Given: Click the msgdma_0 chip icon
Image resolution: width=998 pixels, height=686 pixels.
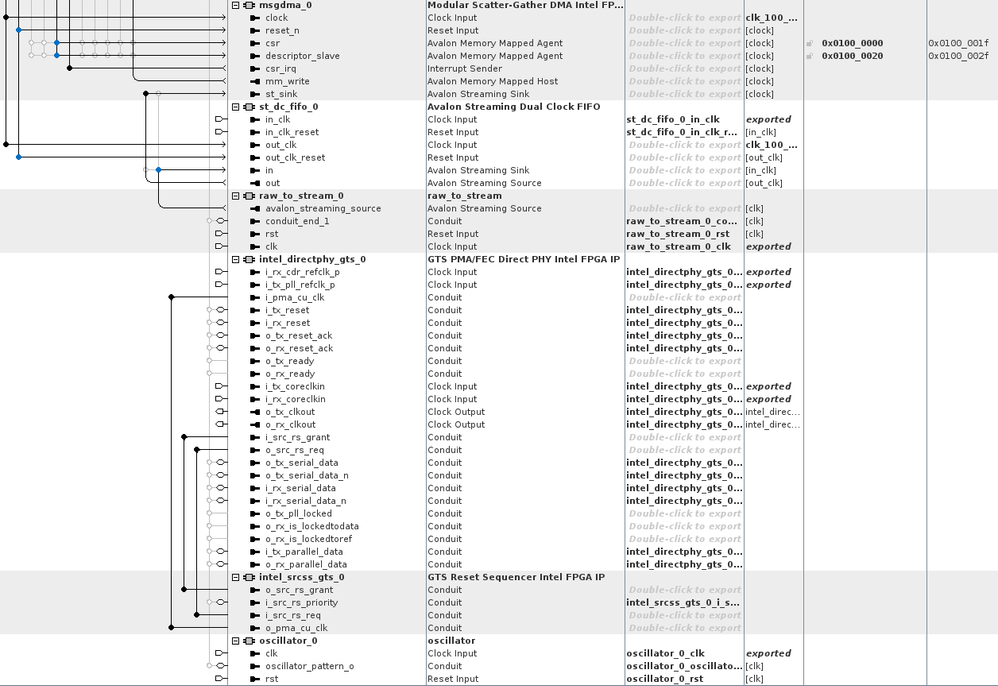Looking at the screenshot, I should pyautogui.click(x=249, y=5).
